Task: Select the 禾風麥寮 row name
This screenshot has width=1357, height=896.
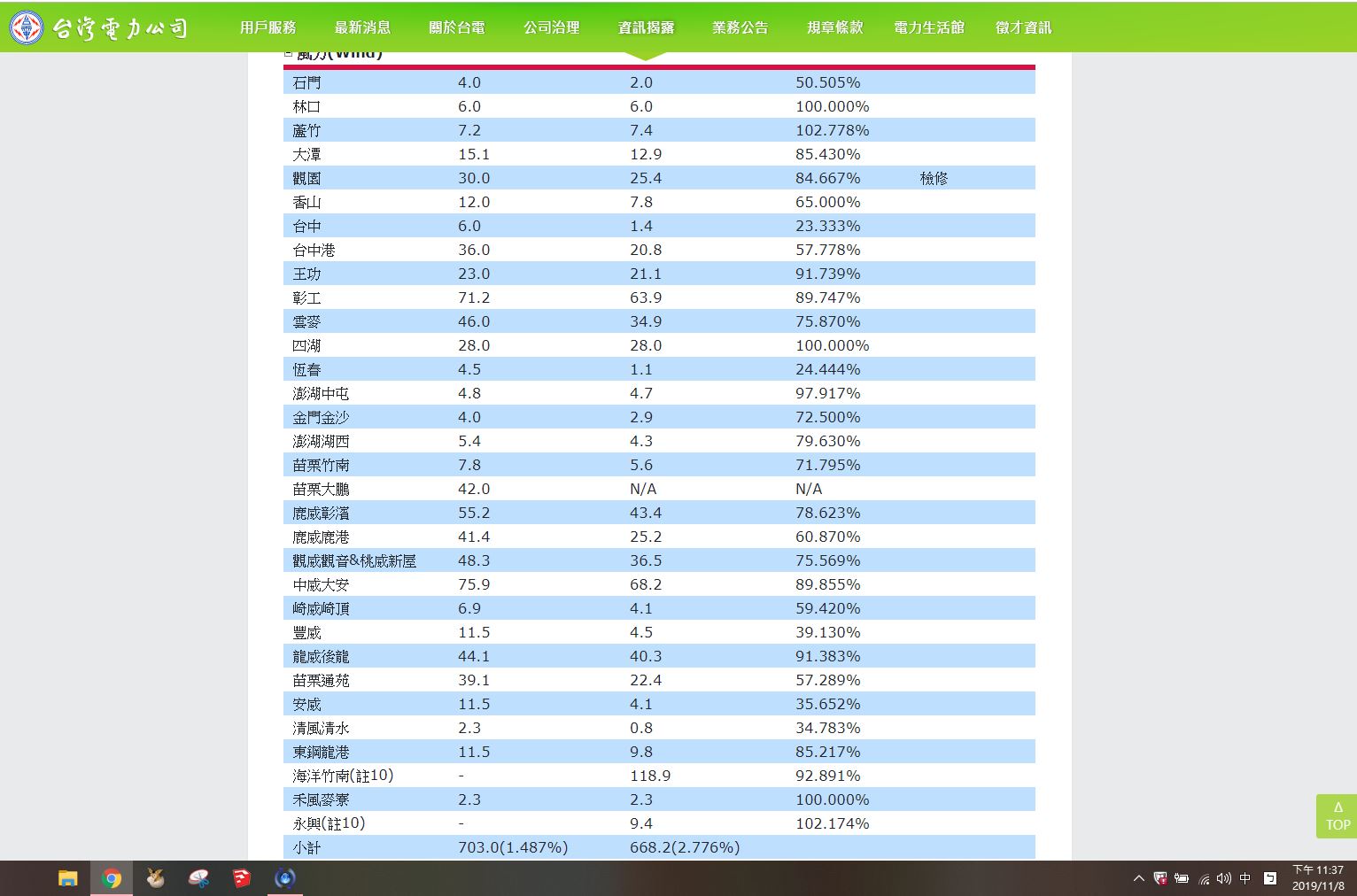Action: coord(321,799)
